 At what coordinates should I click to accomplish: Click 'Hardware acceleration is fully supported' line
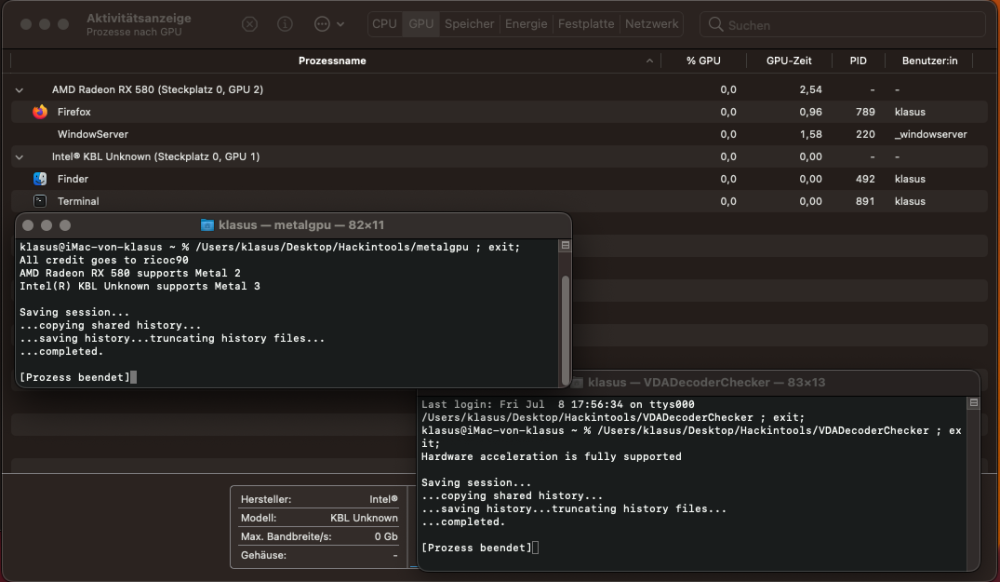[x=551, y=456]
